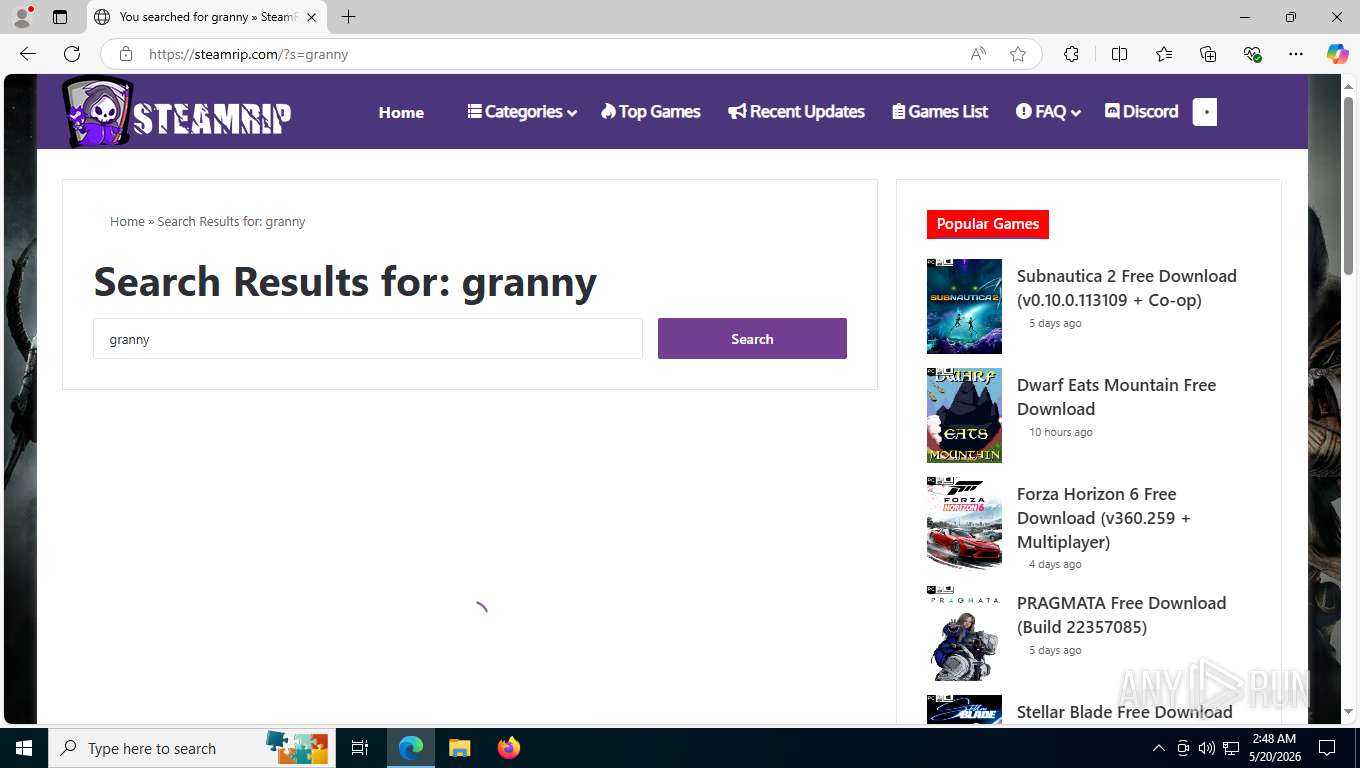1360x768 pixels.
Task: Open the Games List page
Action: coord(940,112)
